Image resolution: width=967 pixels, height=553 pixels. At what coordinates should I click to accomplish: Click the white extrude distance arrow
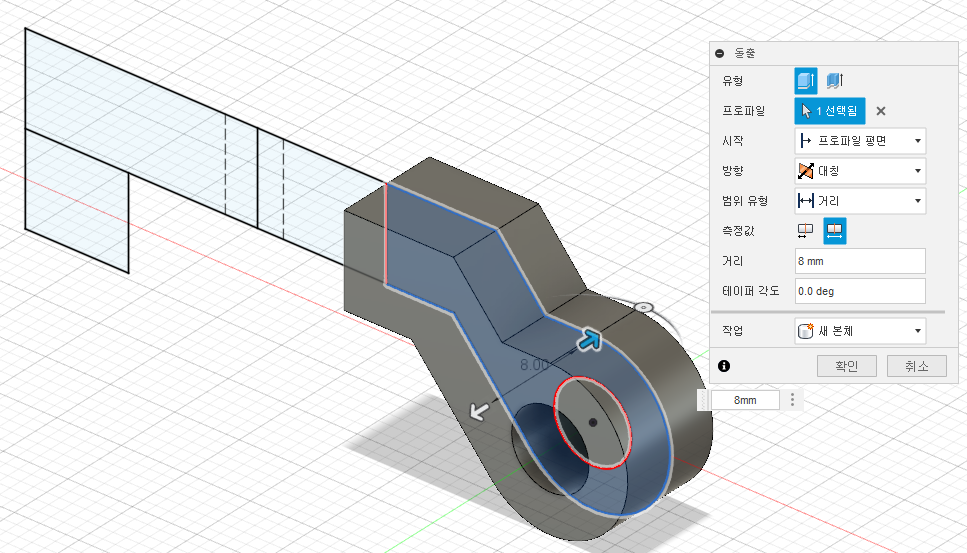coord(479,411)
